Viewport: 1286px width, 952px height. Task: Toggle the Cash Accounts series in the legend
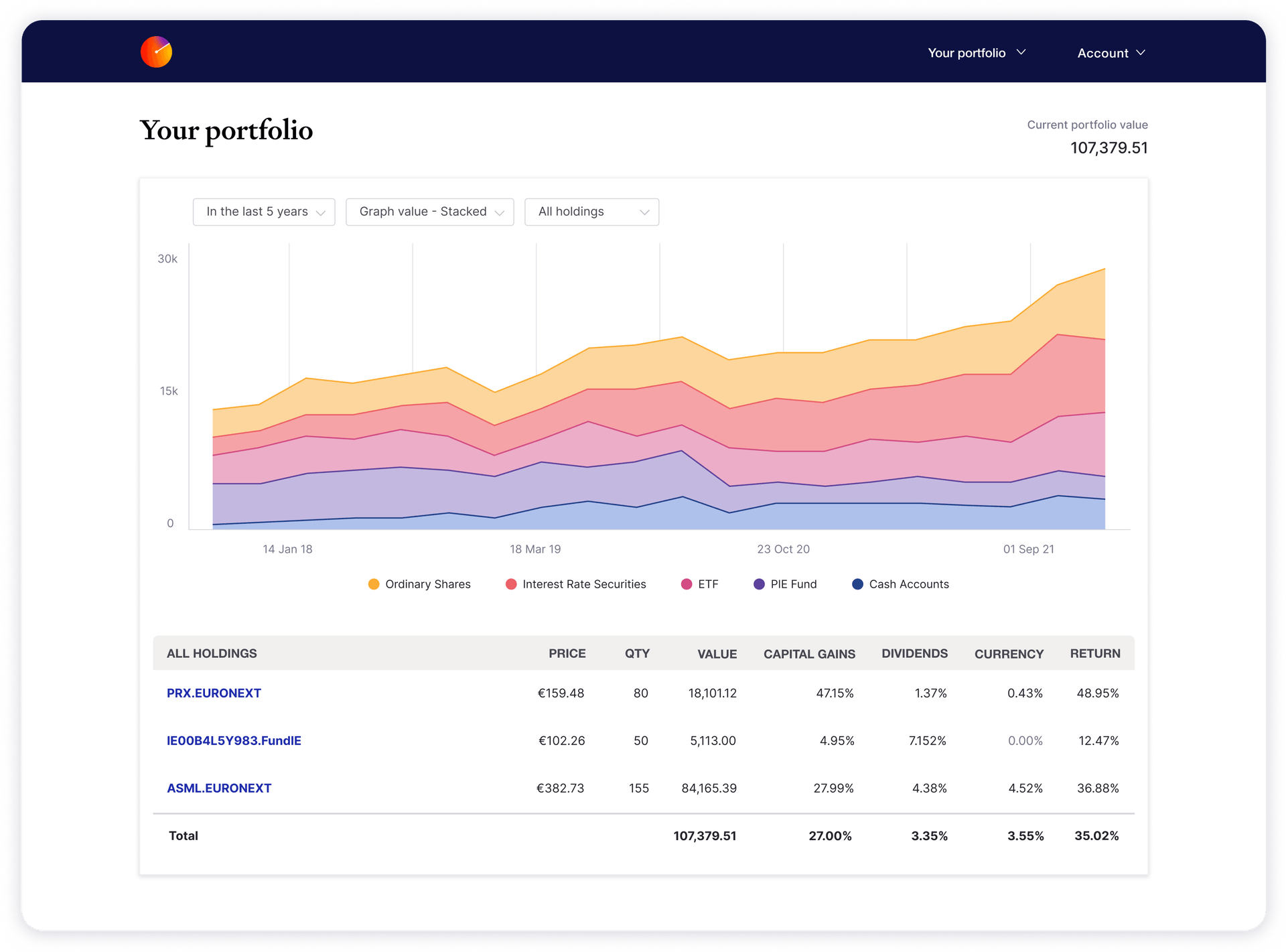pyautogui.click(x=901, y=584)
